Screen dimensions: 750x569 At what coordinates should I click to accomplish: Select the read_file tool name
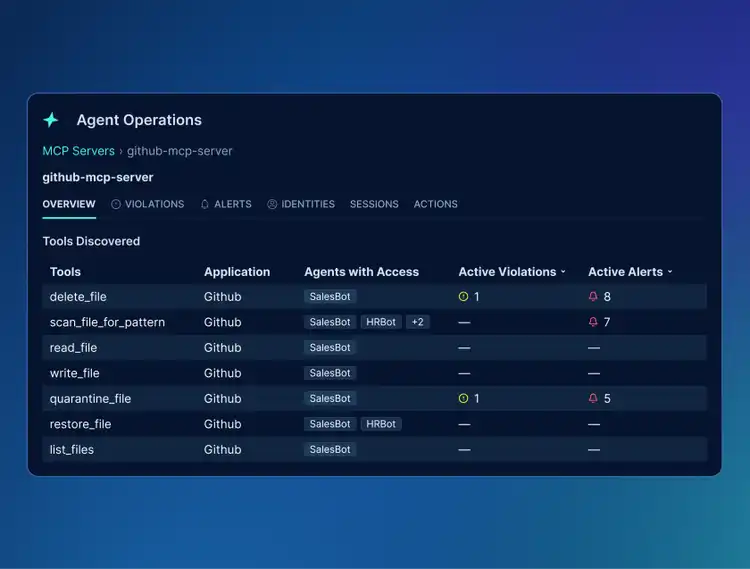pyautogui.click(x=73, y=348)
